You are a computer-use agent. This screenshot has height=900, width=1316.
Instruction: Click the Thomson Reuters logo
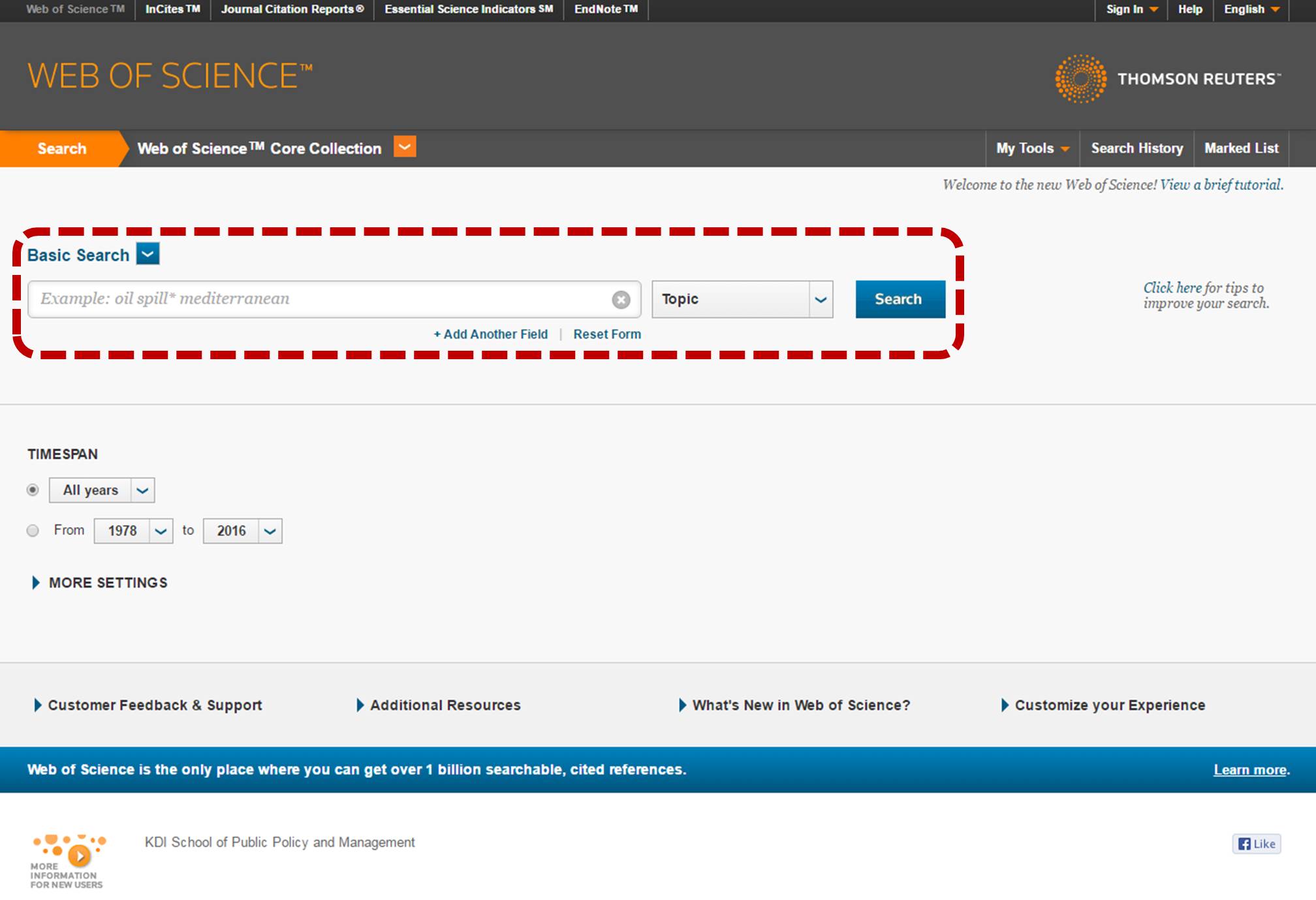click(1167, 79)
